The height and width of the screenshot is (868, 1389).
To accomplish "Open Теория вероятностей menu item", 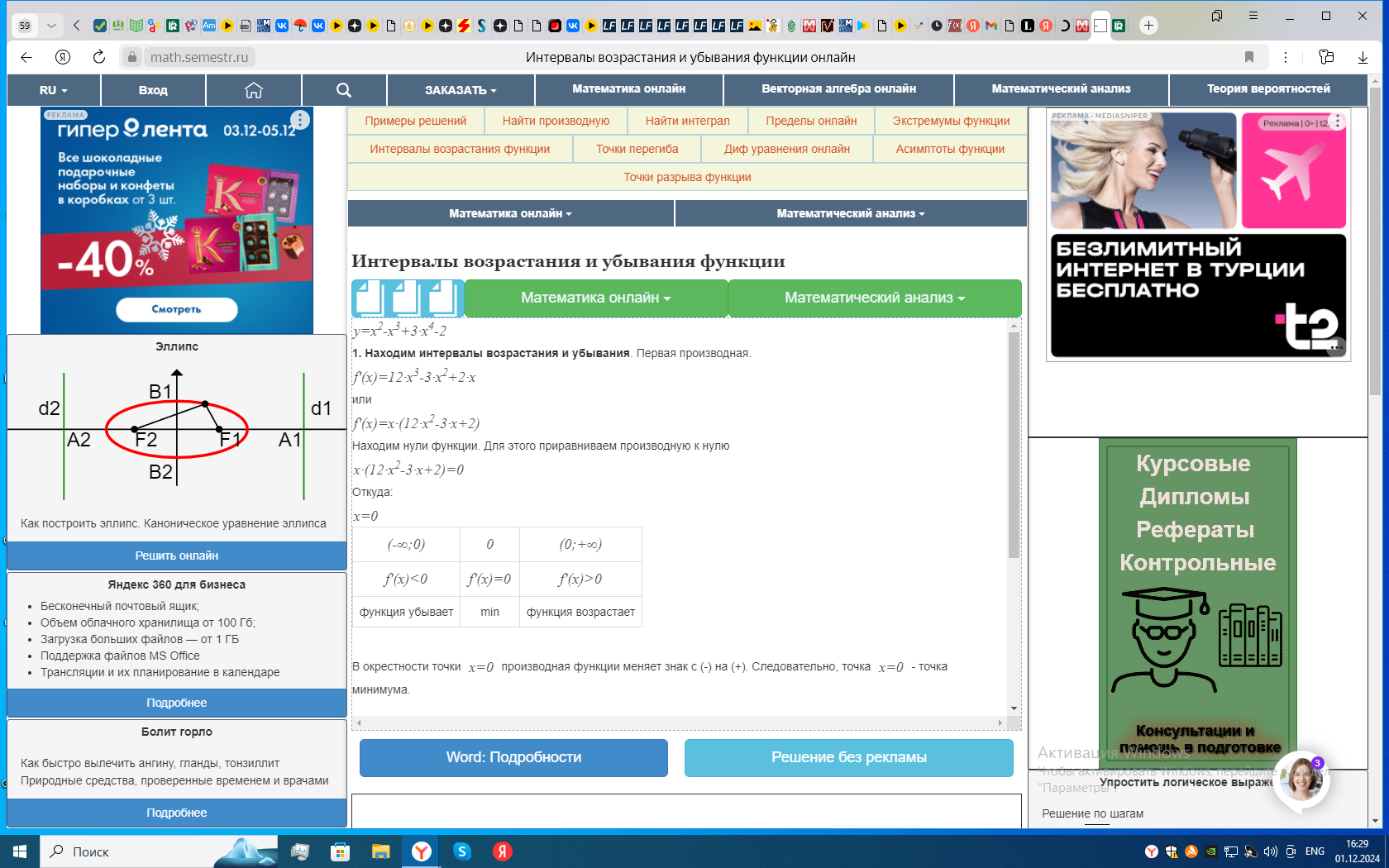I will point(1268,89).
